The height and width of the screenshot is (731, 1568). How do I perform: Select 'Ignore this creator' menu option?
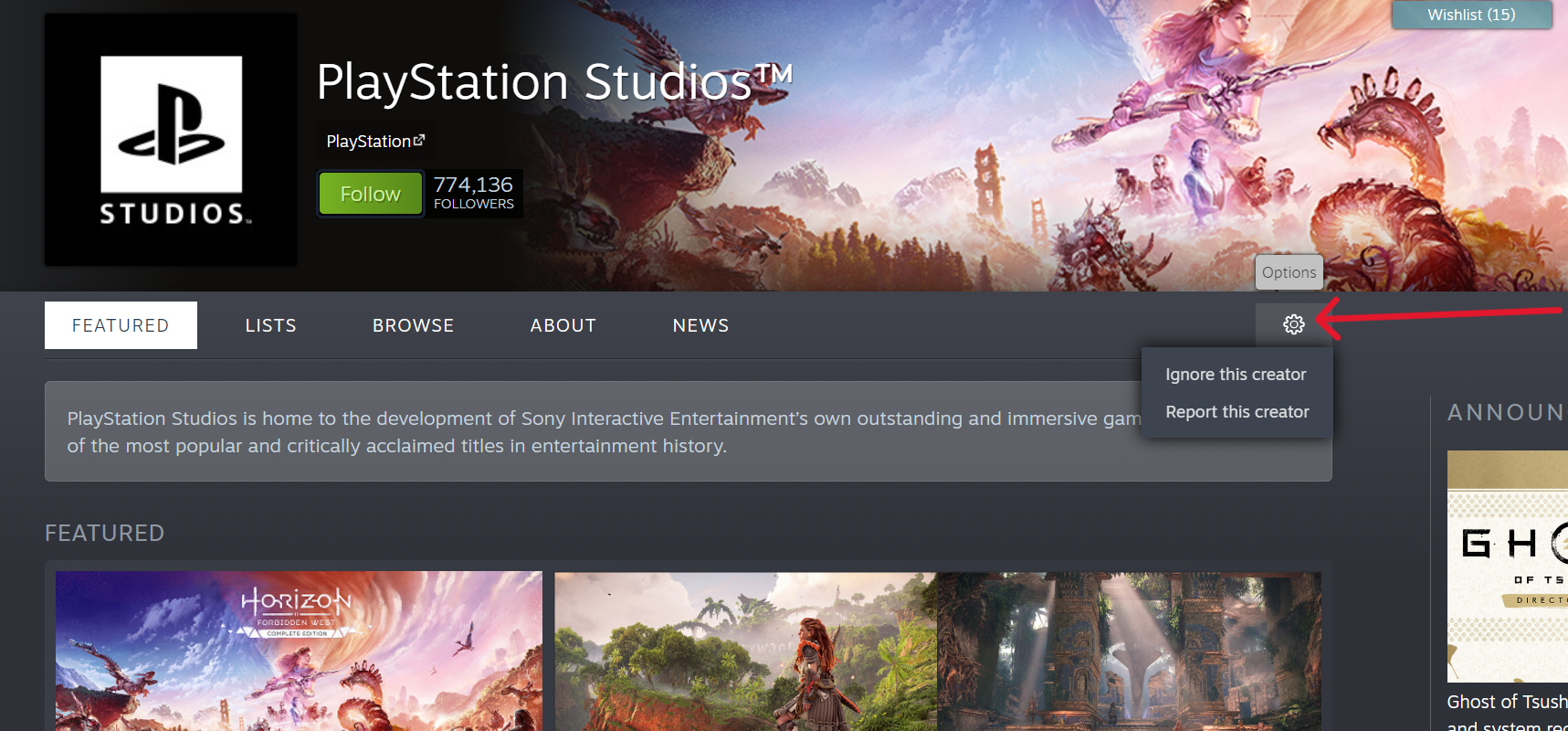1236,375
